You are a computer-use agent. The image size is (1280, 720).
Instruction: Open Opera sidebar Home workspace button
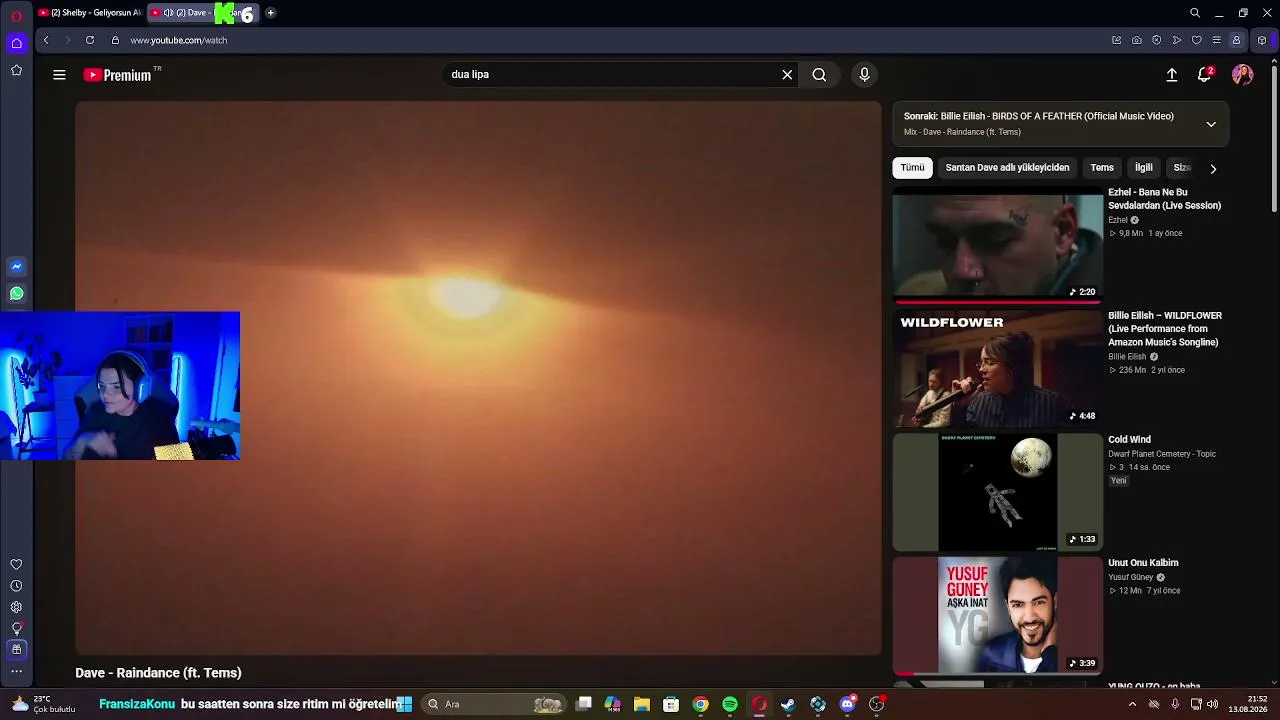(x=16, y=43)
